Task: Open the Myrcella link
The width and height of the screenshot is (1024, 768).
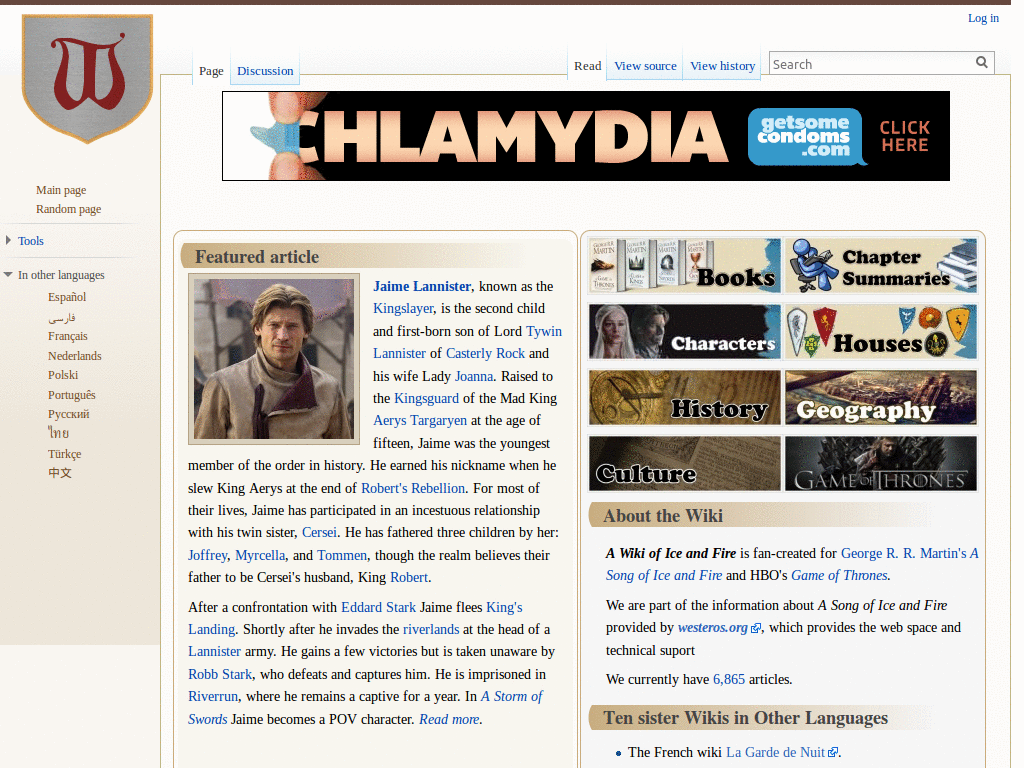Action: pos(260,555)
